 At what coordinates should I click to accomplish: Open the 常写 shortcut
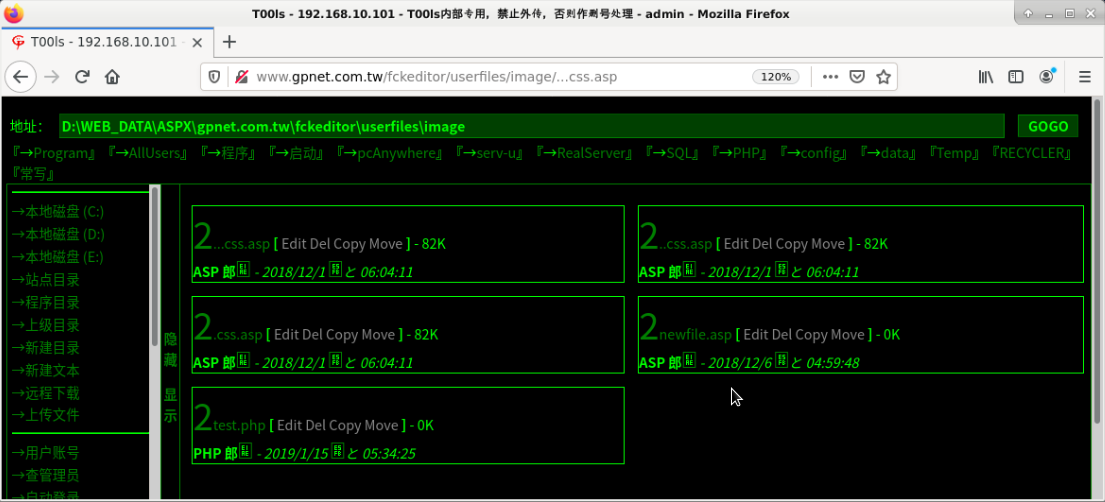coord(33,173)
